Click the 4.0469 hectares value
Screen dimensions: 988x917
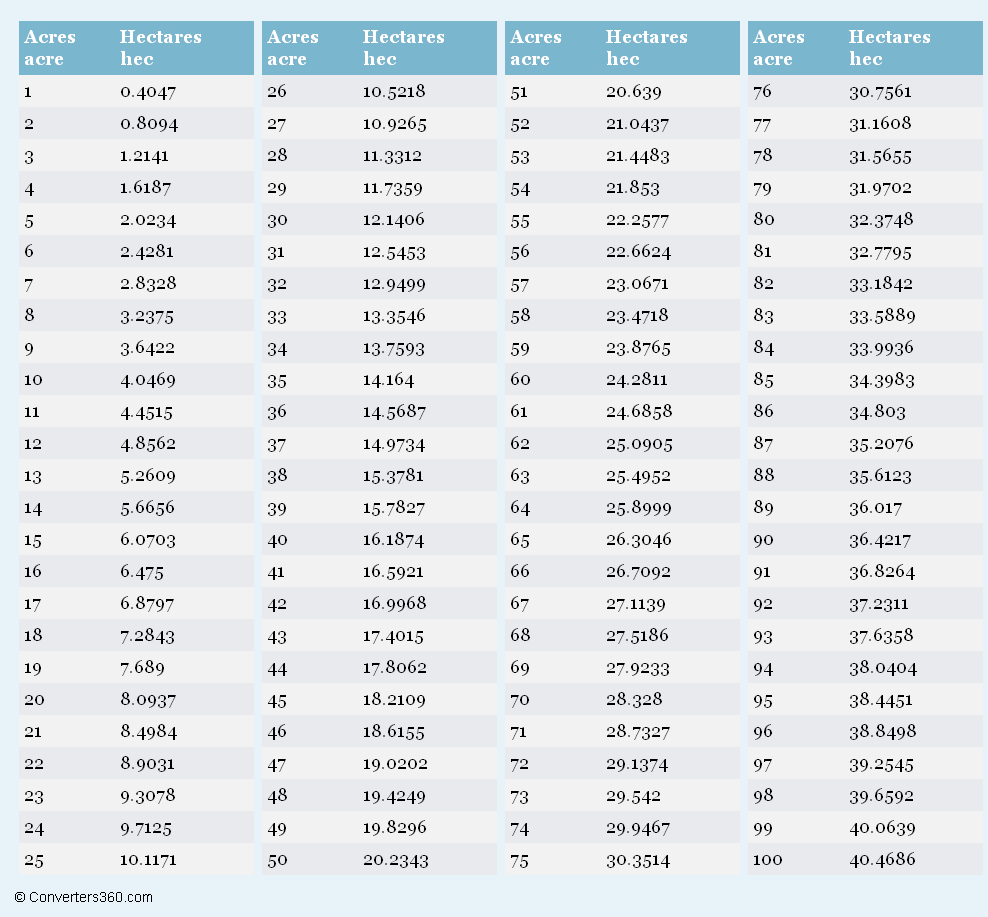tap(148, 380)
